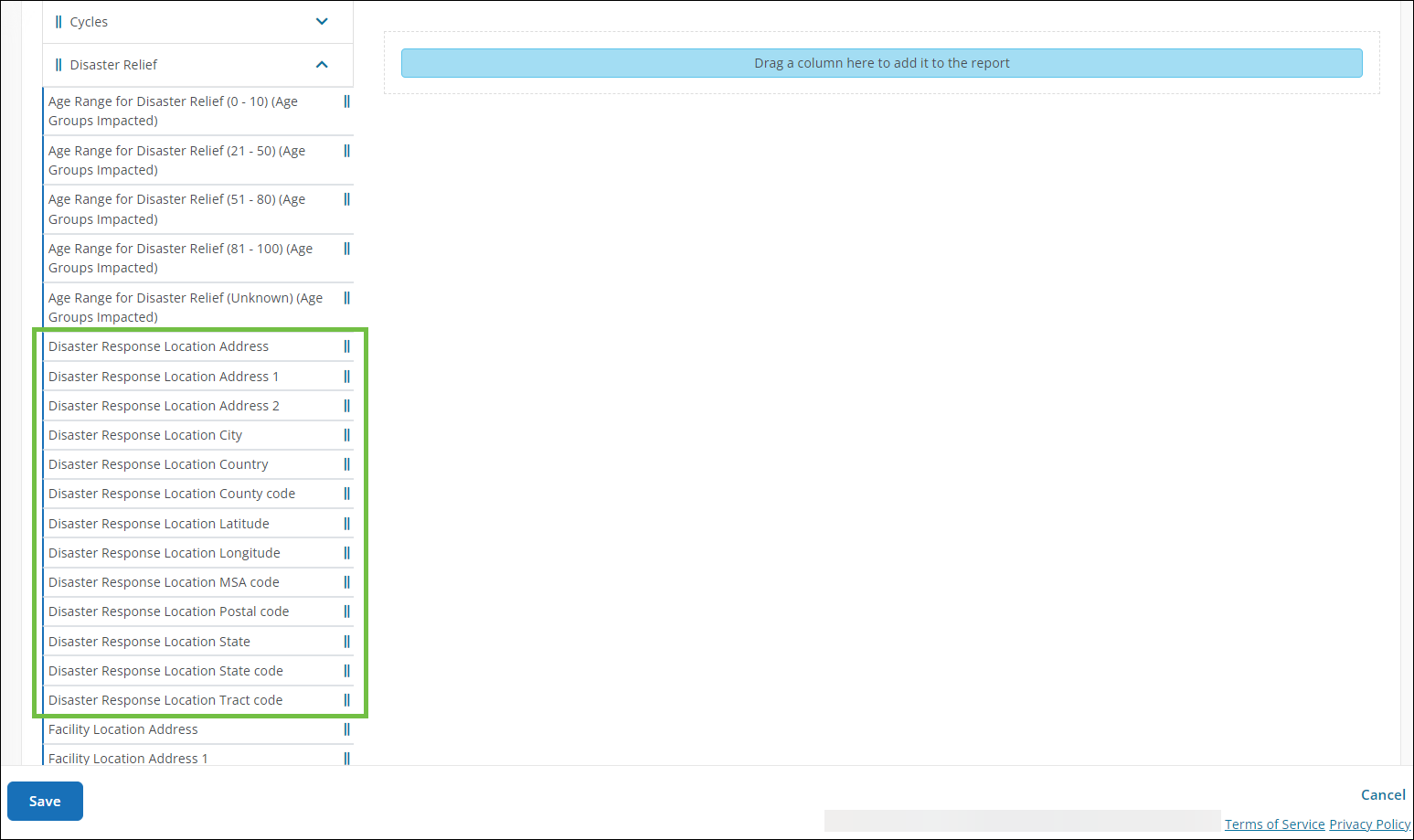The image size is (1414, 840).
Task: Click grip icon for Disaster Response Location State
Action: click(346, 642)
